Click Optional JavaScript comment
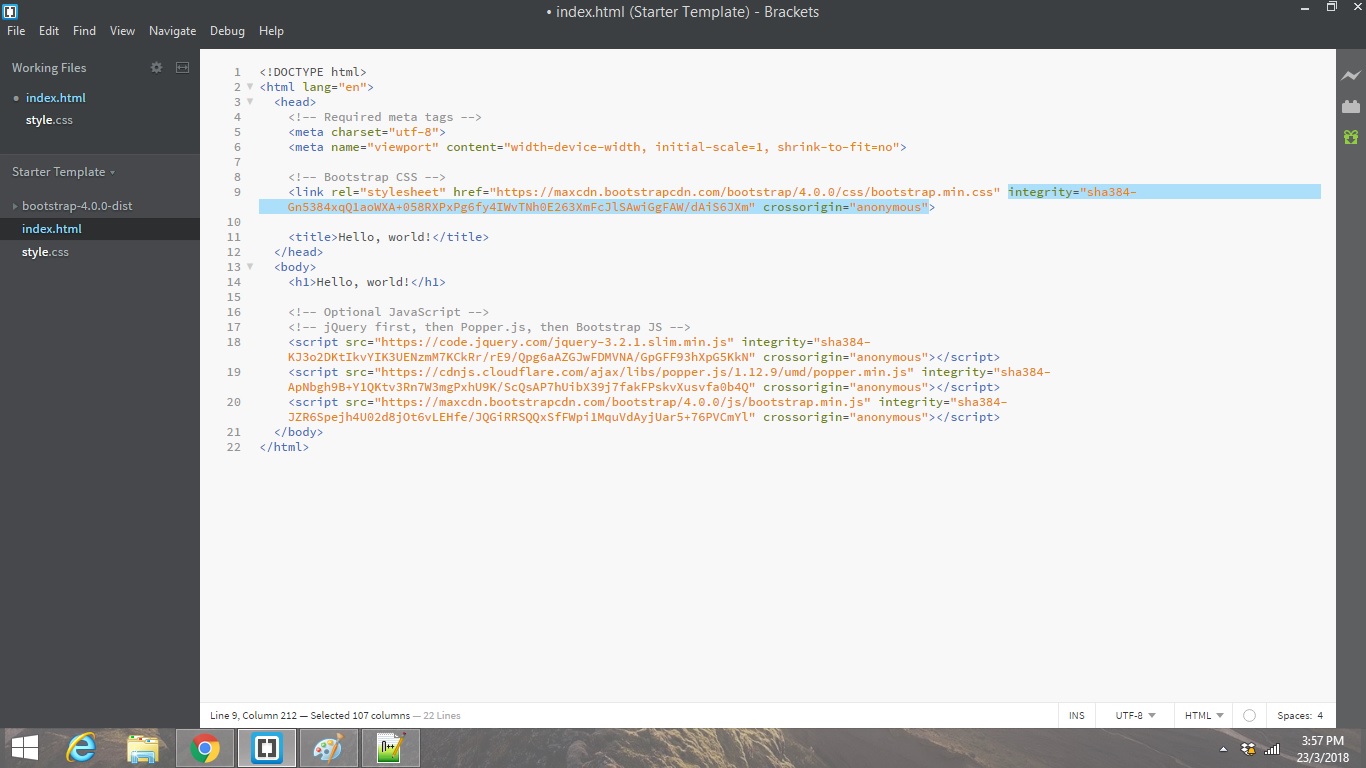 [389, 312]
